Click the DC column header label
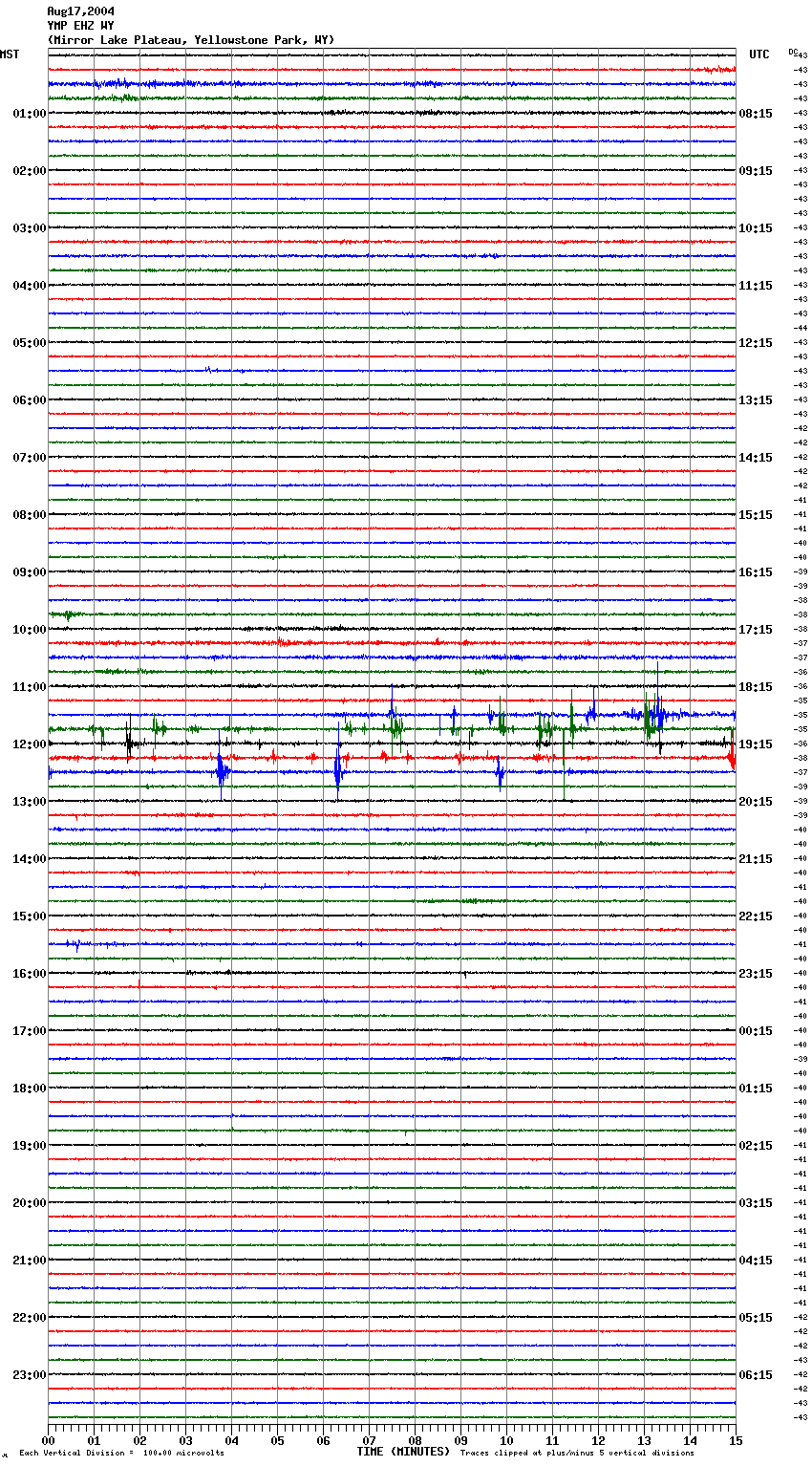This screenshot has height=1466, width=812. pyautogui.click(x=793, y=52)
